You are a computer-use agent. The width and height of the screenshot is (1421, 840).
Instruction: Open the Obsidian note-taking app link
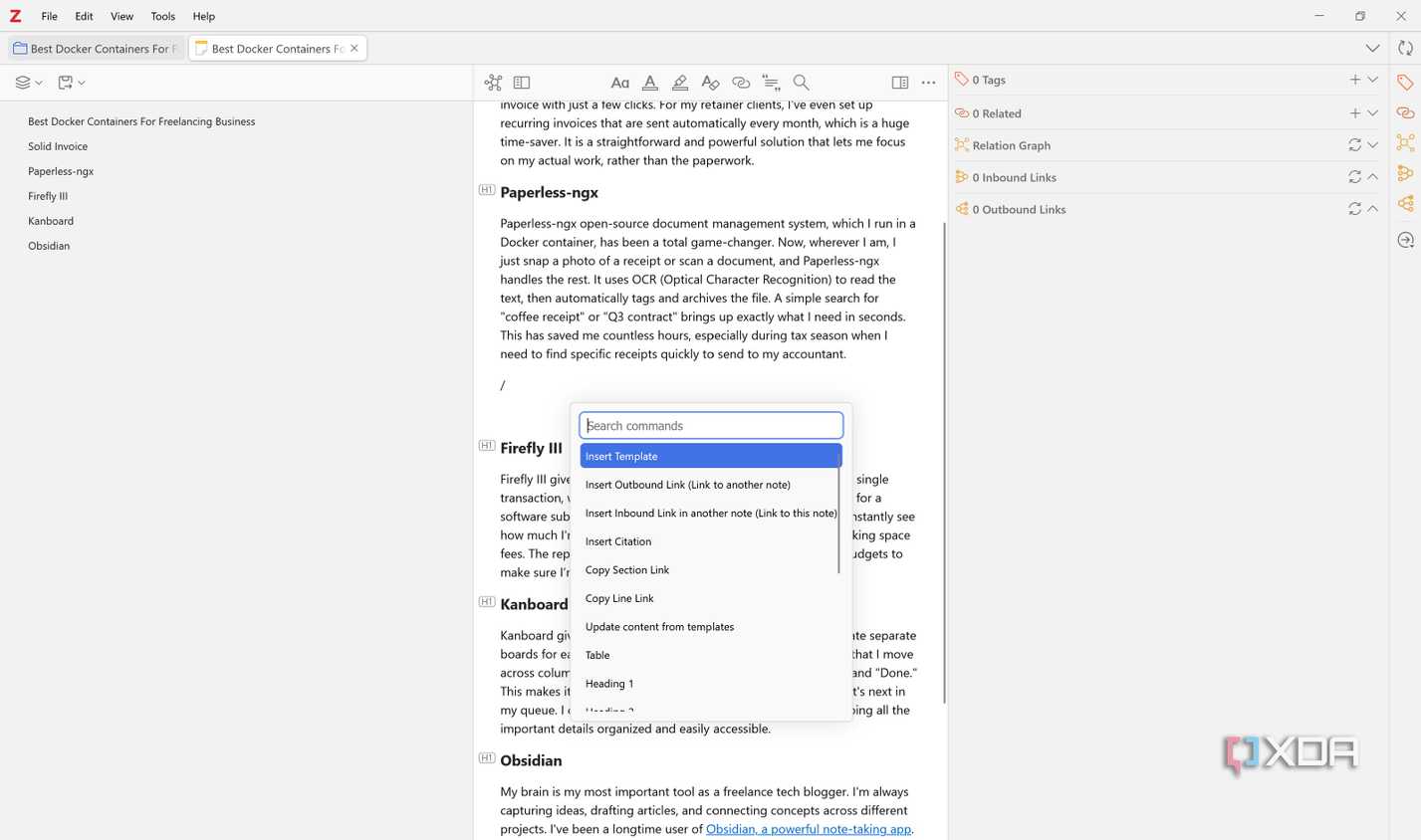click(x=808, y=828)
